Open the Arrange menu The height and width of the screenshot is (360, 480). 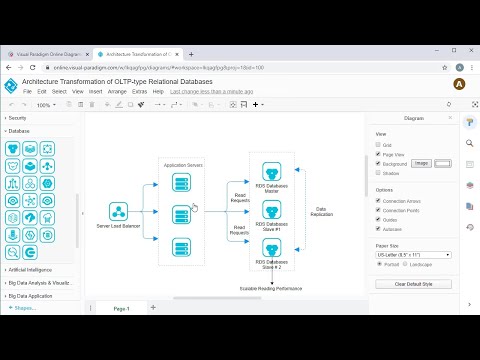point(117,92)
